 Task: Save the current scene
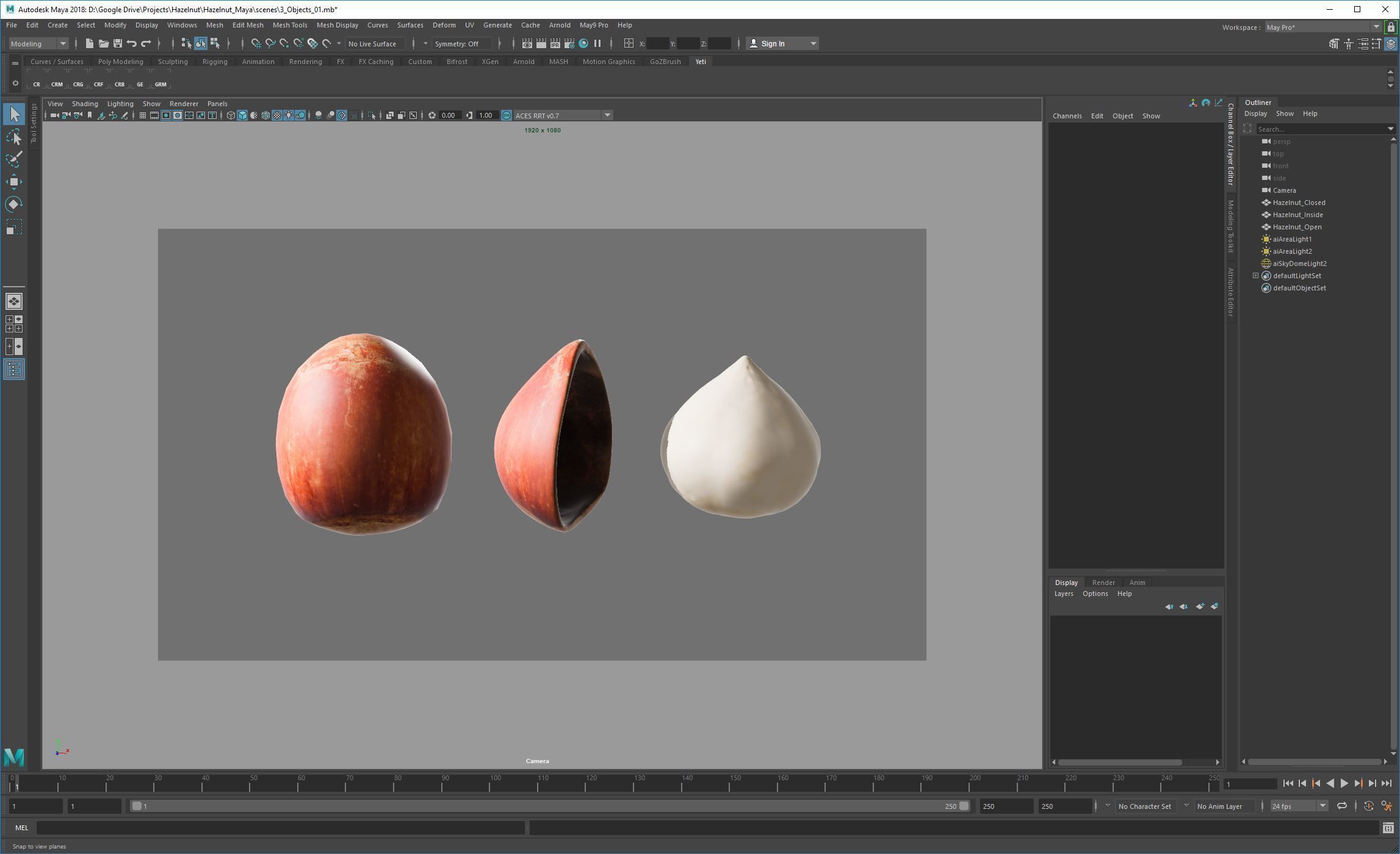[x=117, y=43]
